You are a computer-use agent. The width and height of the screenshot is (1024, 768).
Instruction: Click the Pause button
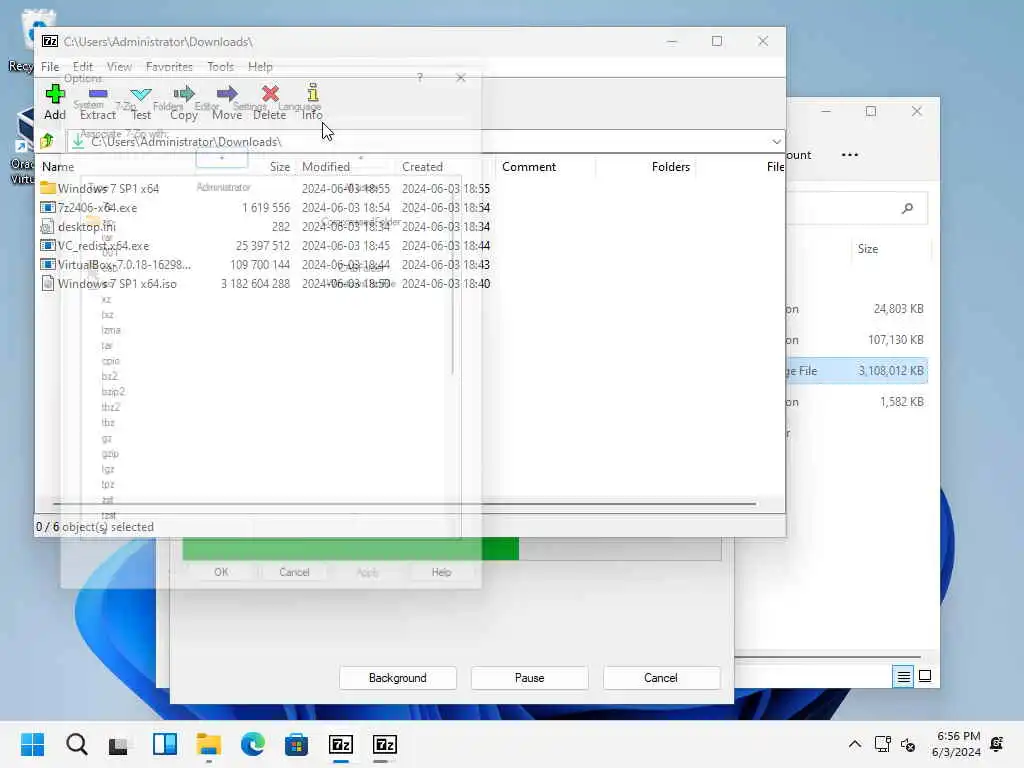[530, 678]
